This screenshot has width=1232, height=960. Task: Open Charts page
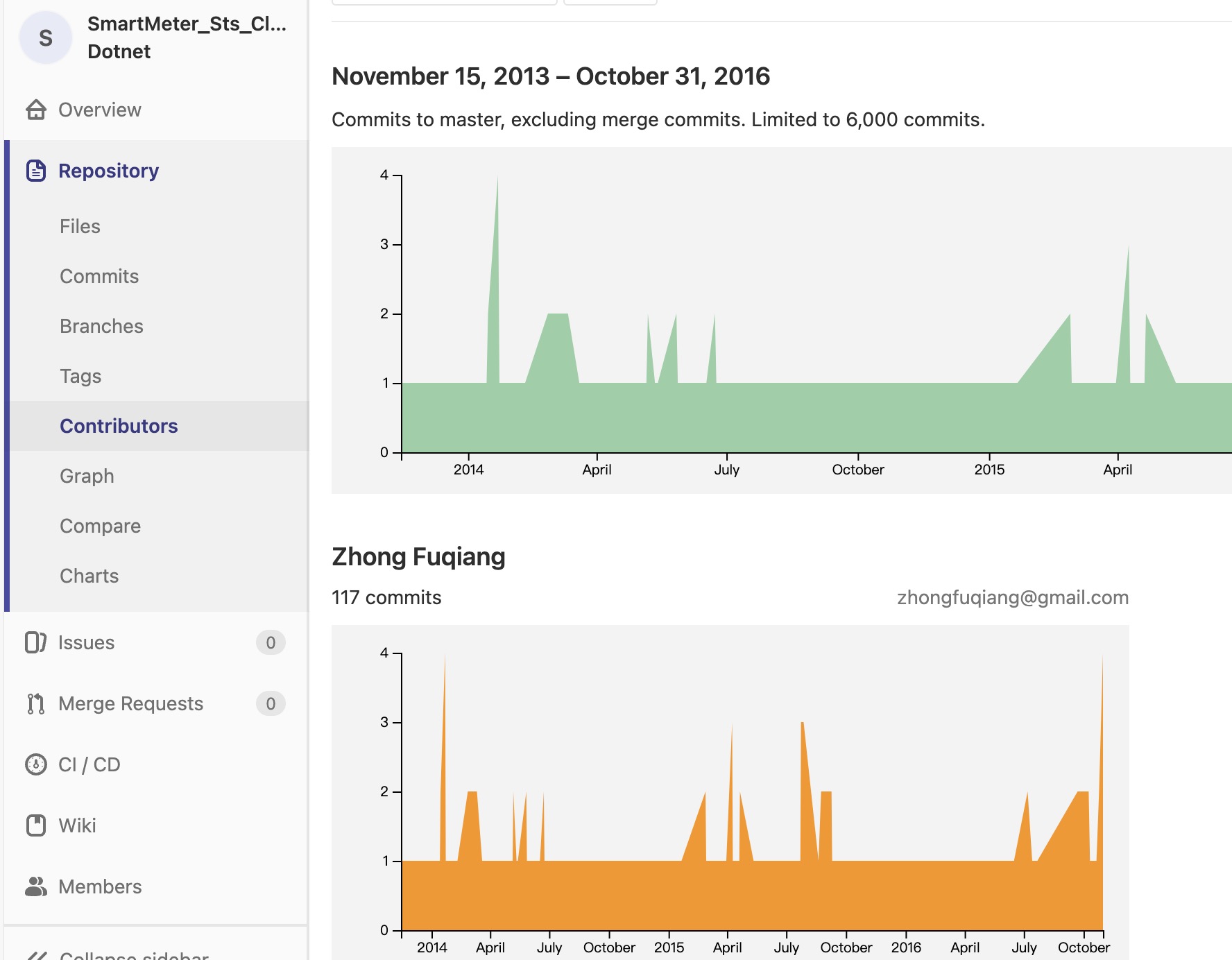click(x=89, y=576)
